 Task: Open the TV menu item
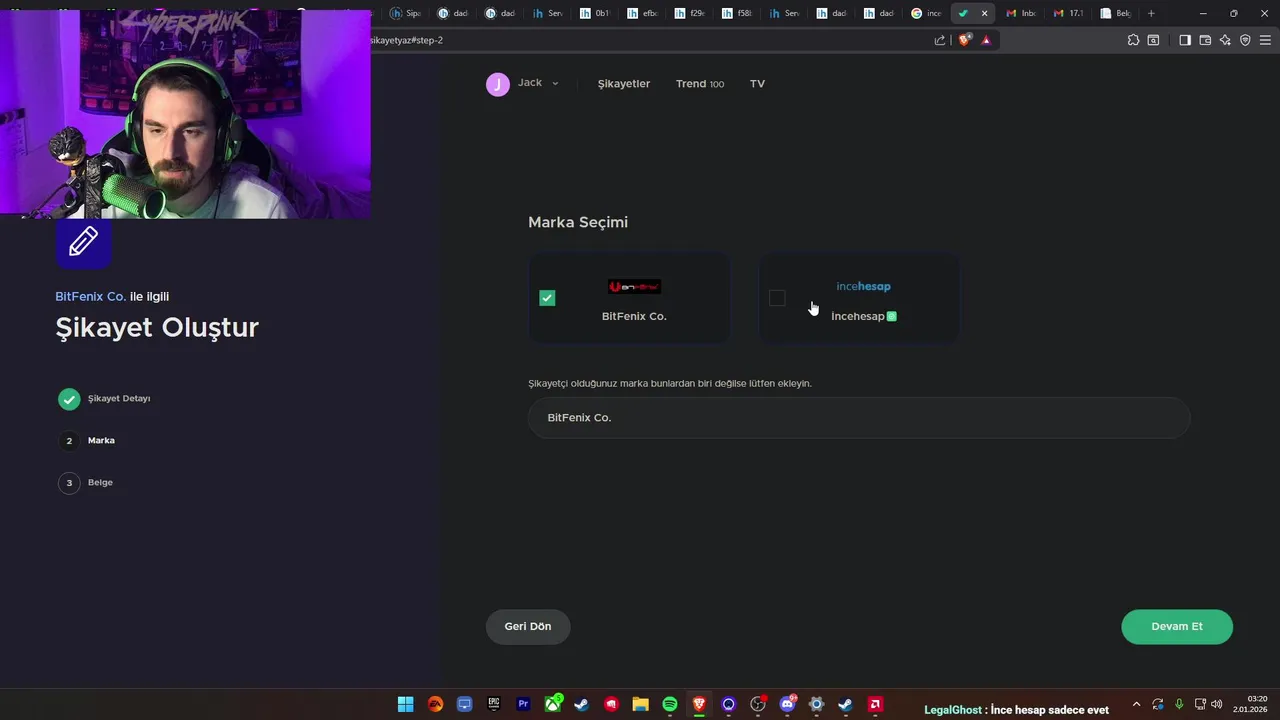click(757, 84)
